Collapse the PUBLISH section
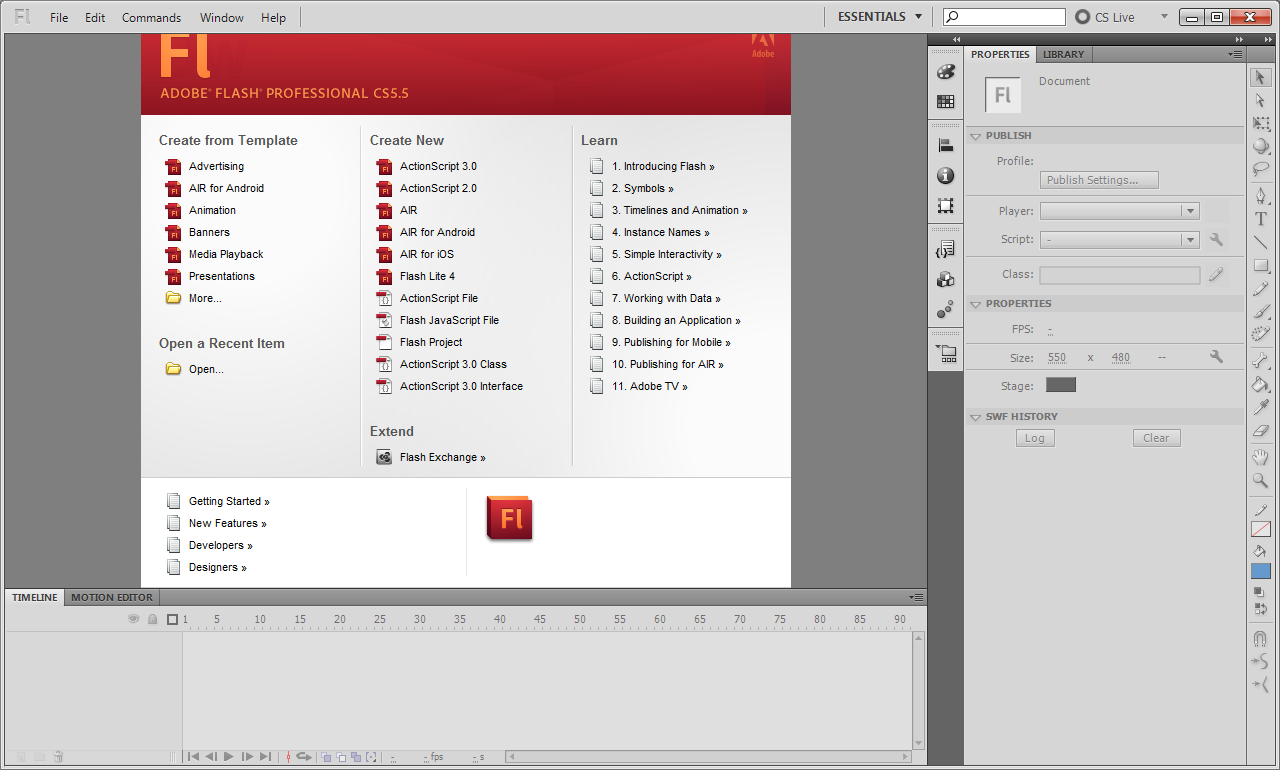This screenshot has height=770, width=1280. click(x=975, y=136)
